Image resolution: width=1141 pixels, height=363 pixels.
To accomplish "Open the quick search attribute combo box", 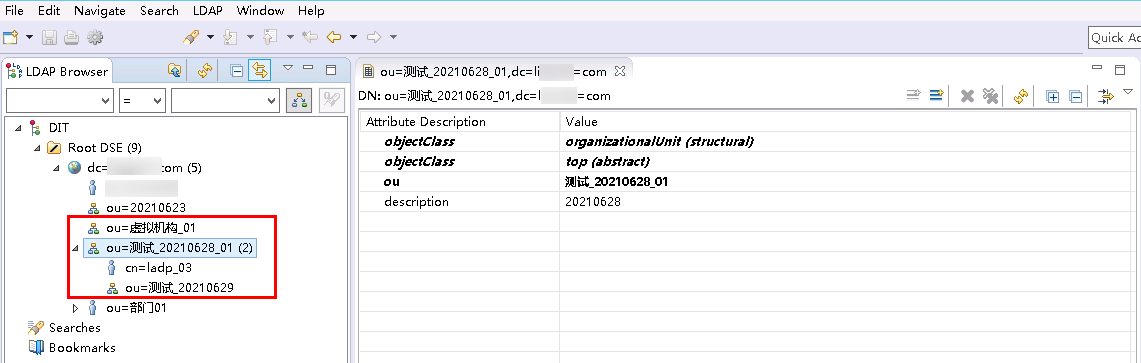I will [x=60, y=101].
